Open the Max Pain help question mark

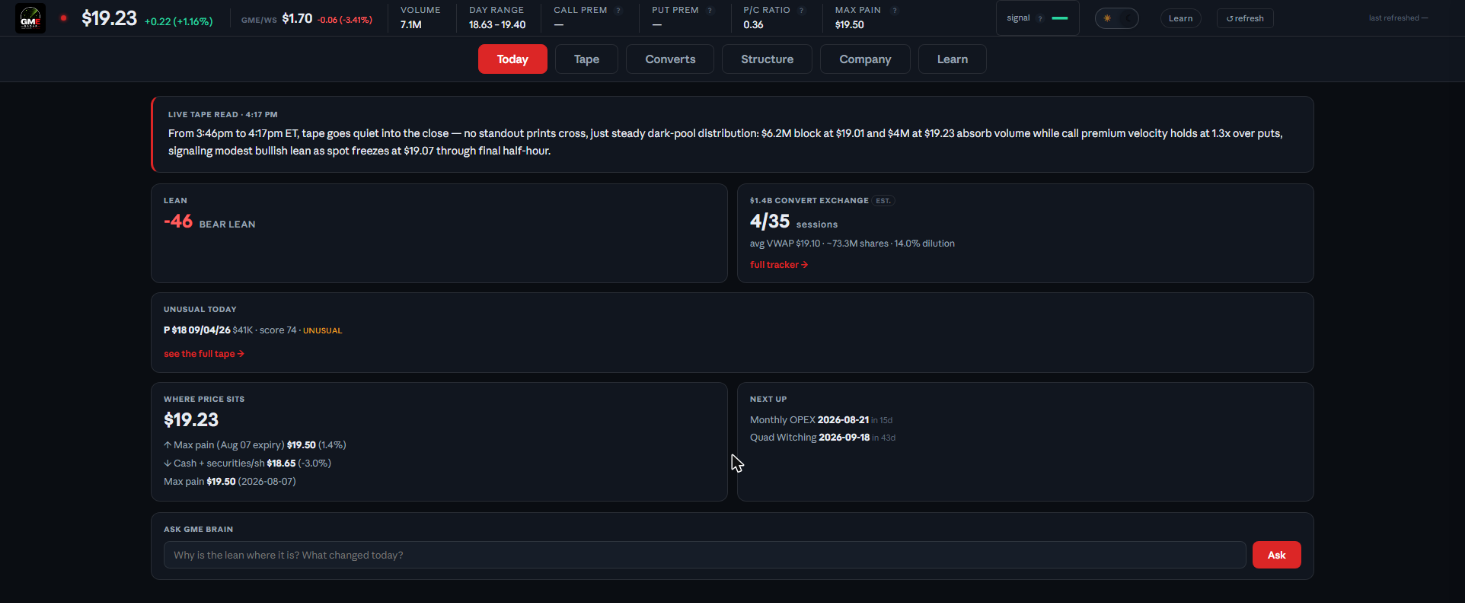tap(893, 10)
